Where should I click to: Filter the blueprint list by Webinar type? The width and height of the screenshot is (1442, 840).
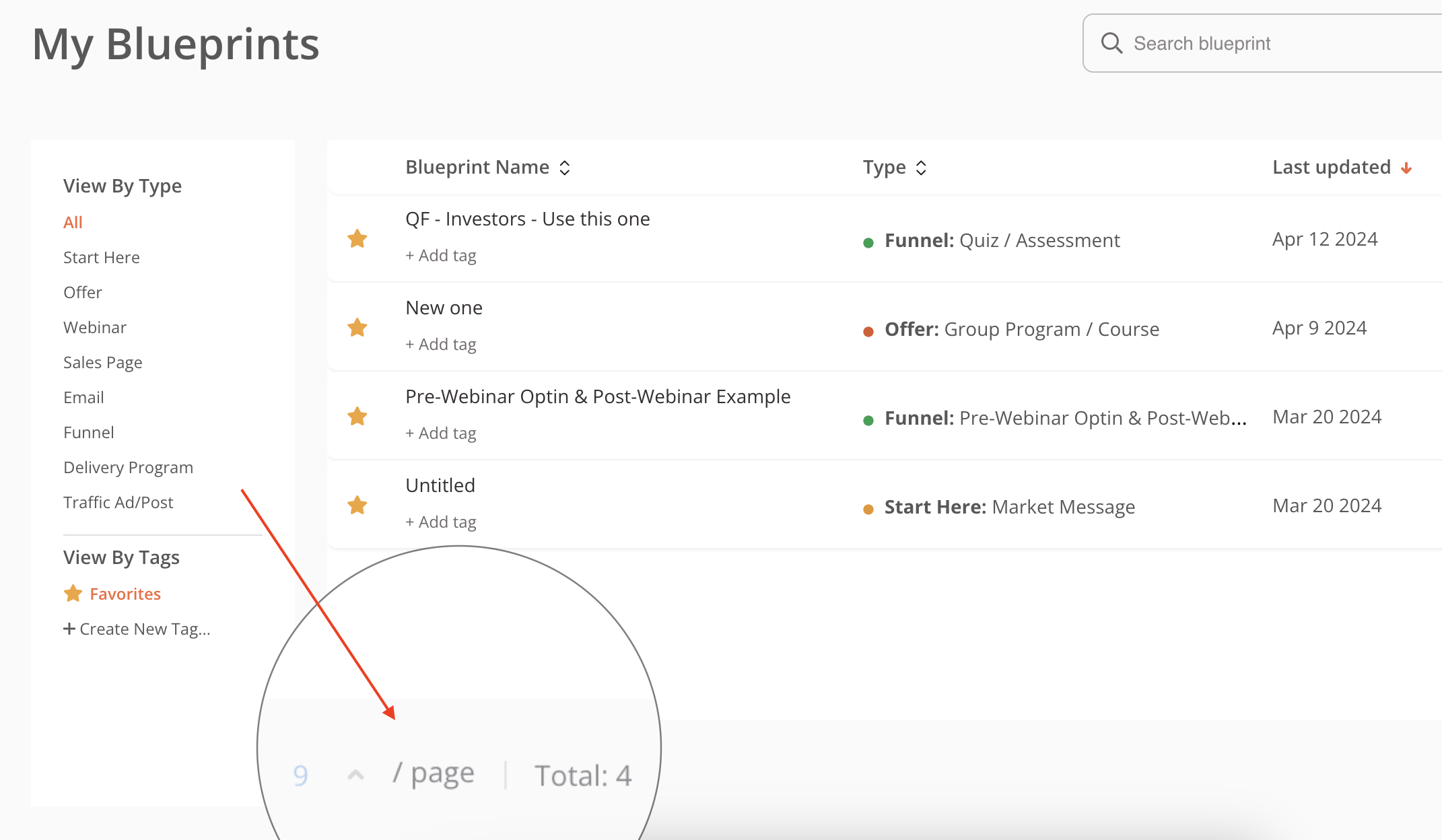pos(95,328)
